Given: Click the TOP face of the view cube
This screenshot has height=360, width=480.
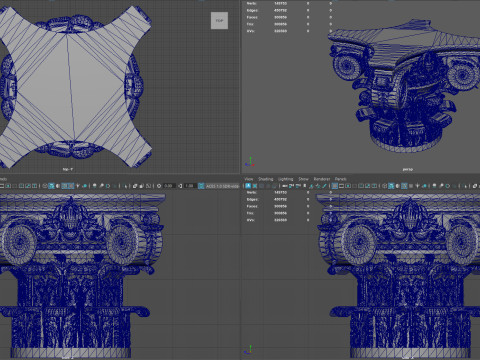Looking at the screenshot, I should tap(219, 21).
